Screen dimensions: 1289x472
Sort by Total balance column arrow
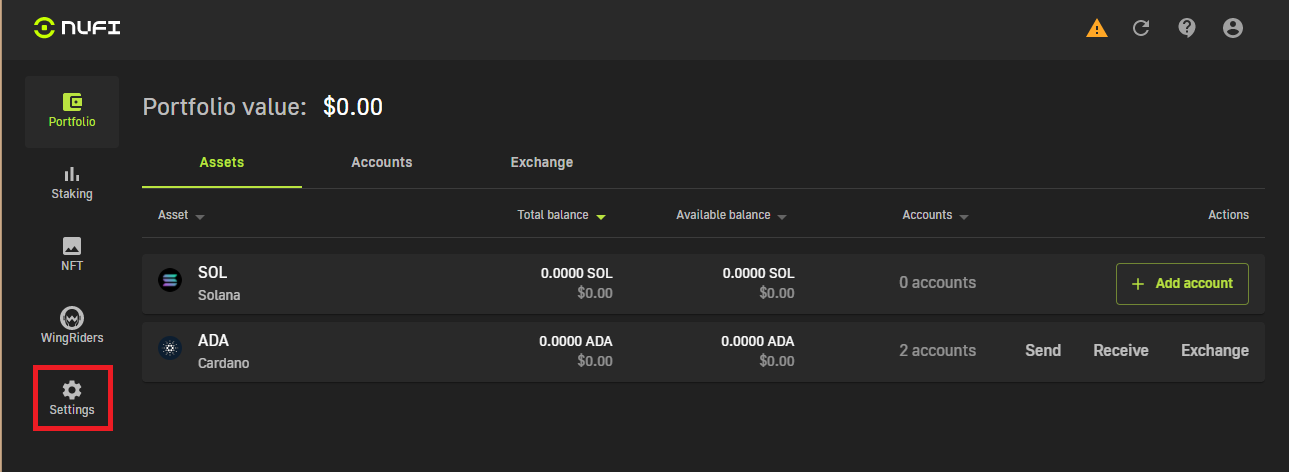(601, 216)
